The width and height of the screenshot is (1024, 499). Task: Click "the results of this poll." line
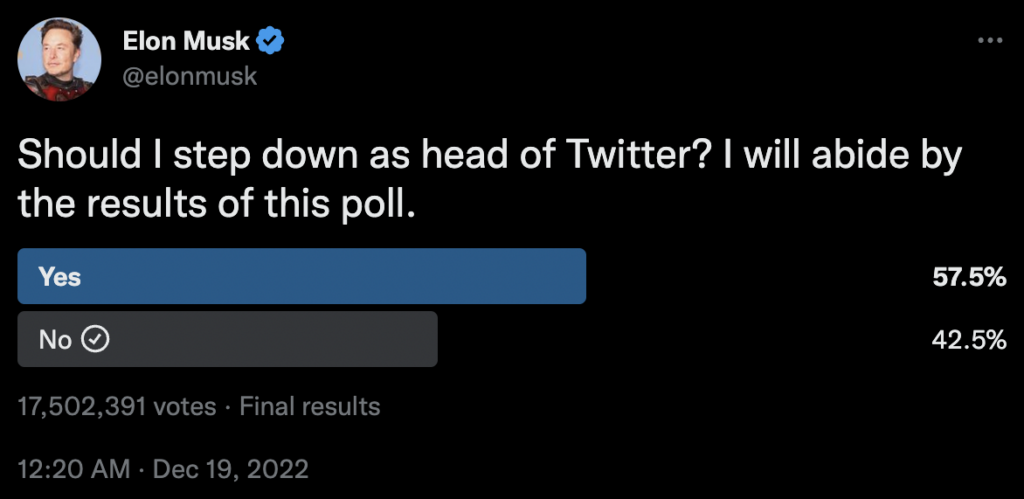click(x=216, y=205)
